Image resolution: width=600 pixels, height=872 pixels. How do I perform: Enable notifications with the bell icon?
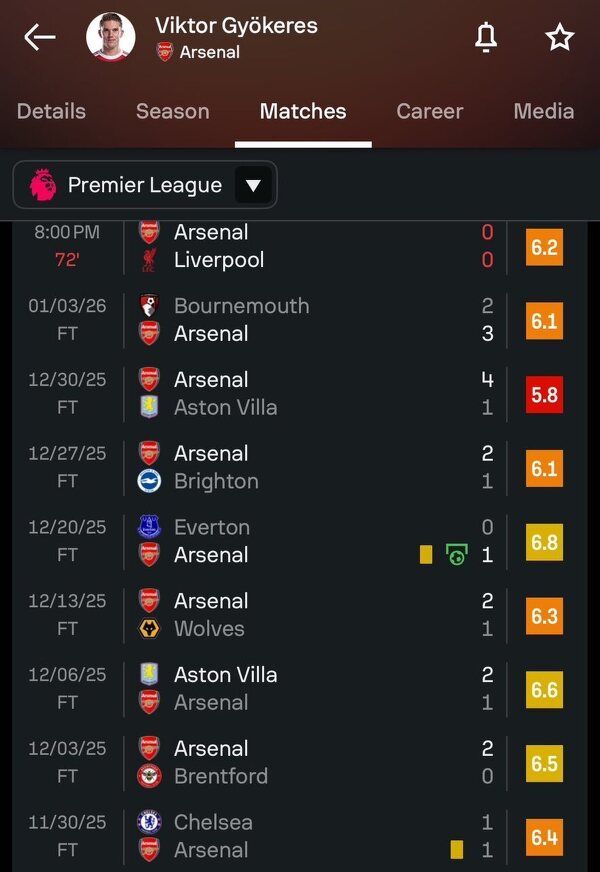[486, 38]
